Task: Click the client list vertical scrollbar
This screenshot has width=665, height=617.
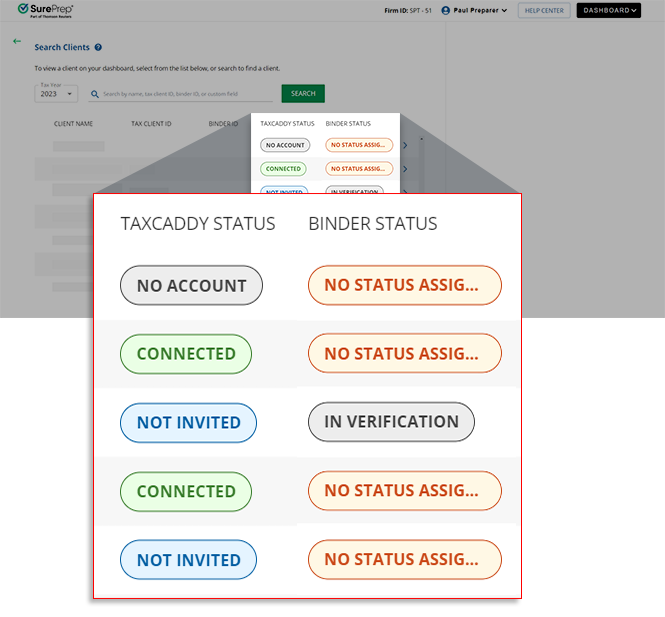Action: 421,163
